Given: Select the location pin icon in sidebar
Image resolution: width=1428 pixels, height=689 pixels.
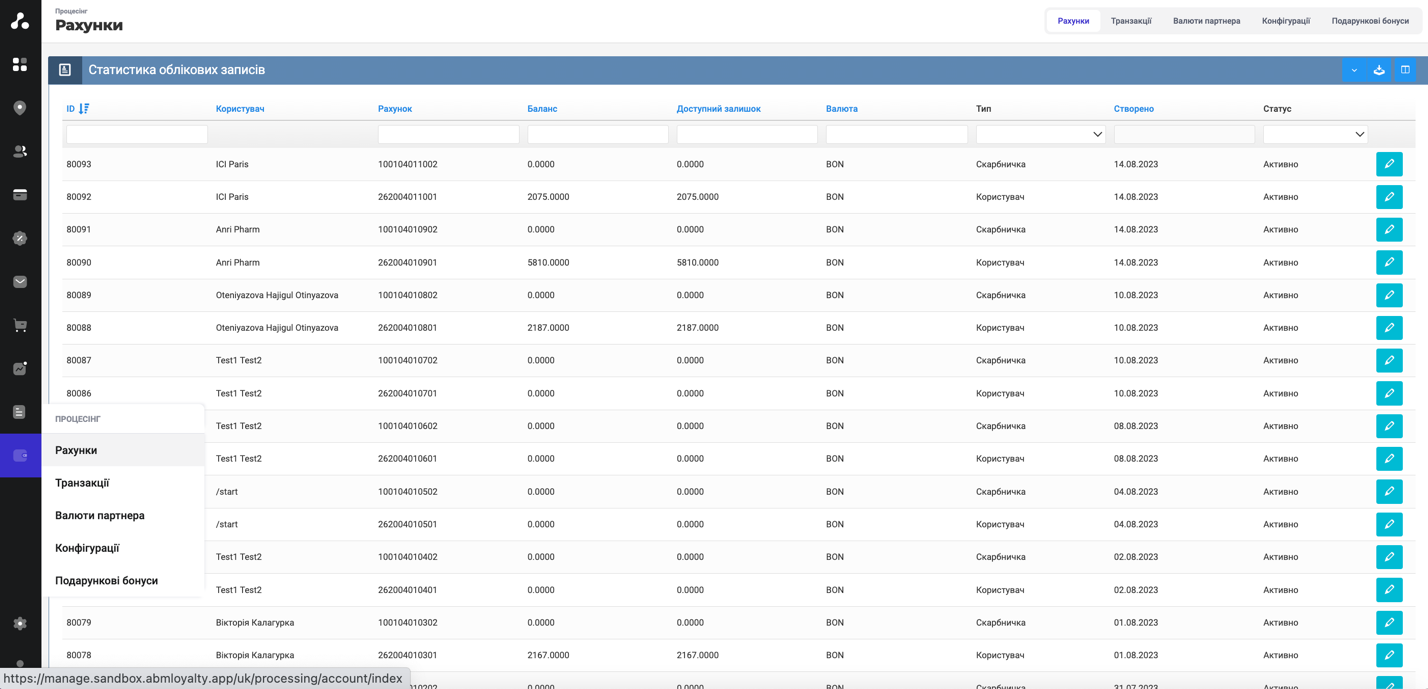Looking at the screenshot, I should [x=20, y=107].
